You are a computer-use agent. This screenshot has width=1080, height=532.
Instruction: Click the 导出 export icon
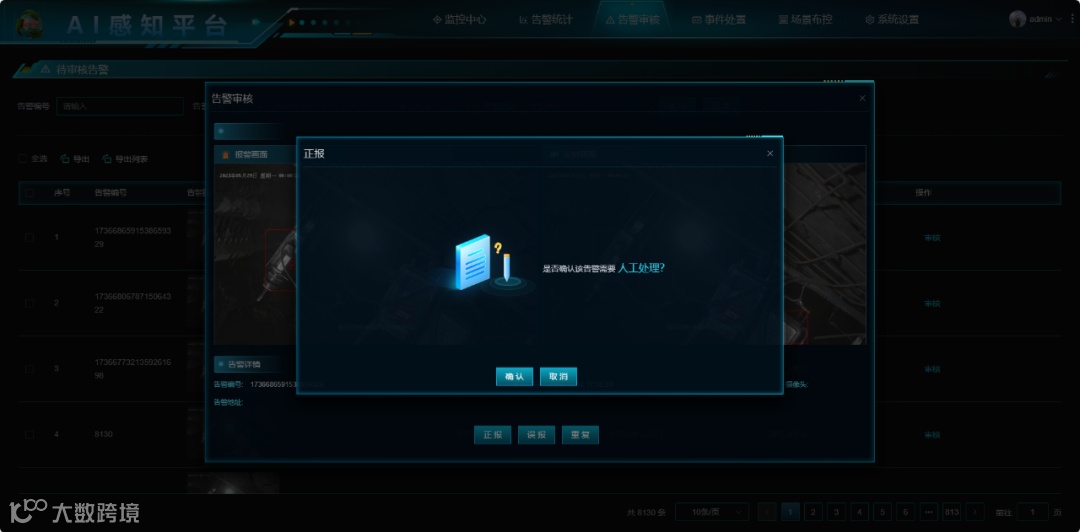click(x=65, y=158)
